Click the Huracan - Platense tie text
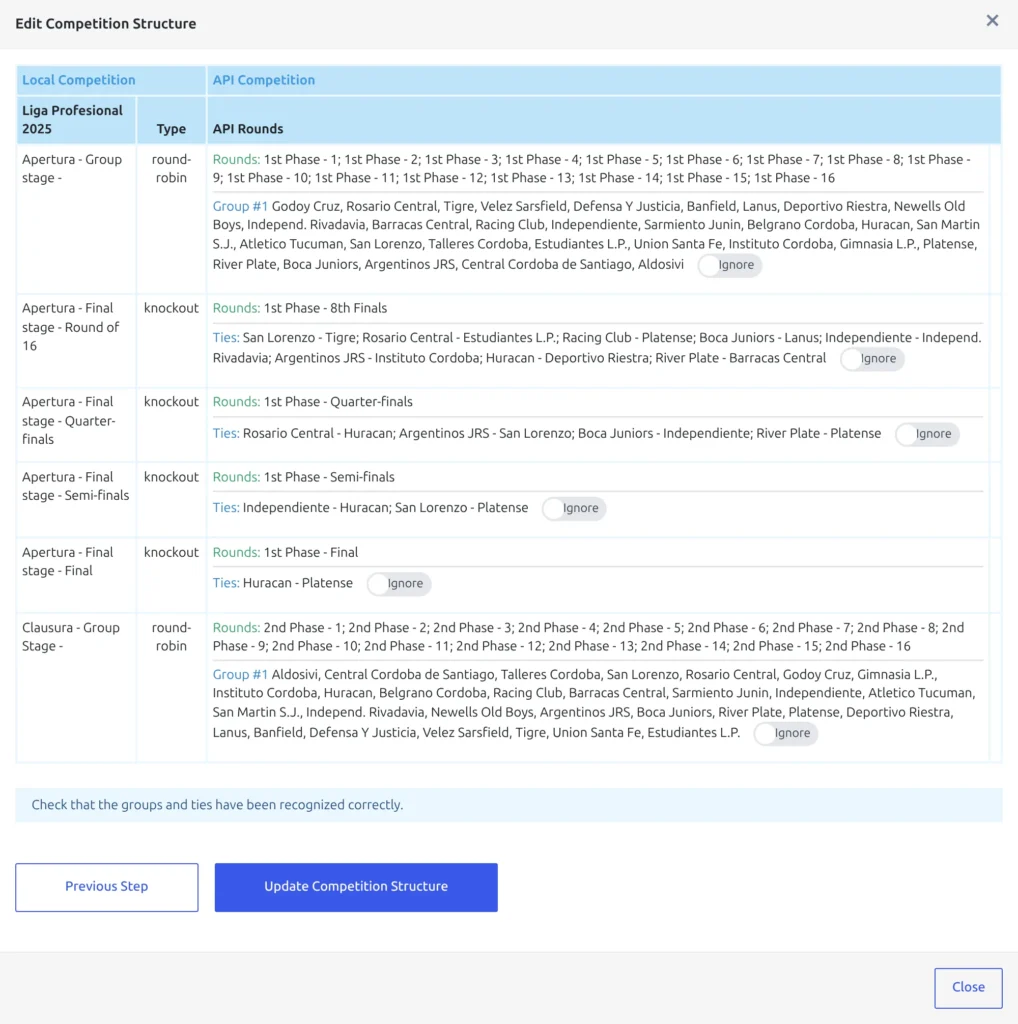This screenshot has height=1024, width=1018. [x=298, y=583]
